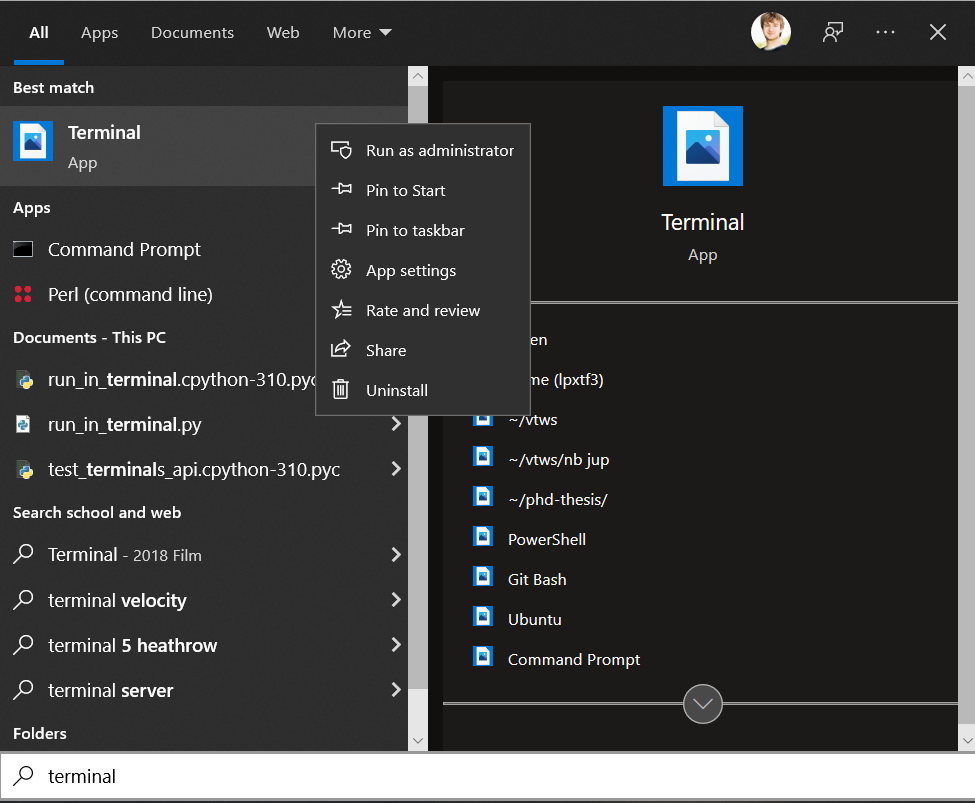The image size is (975, 803).
Task: Choose Uninstall from the context menu
Action: tap(423, 390)
